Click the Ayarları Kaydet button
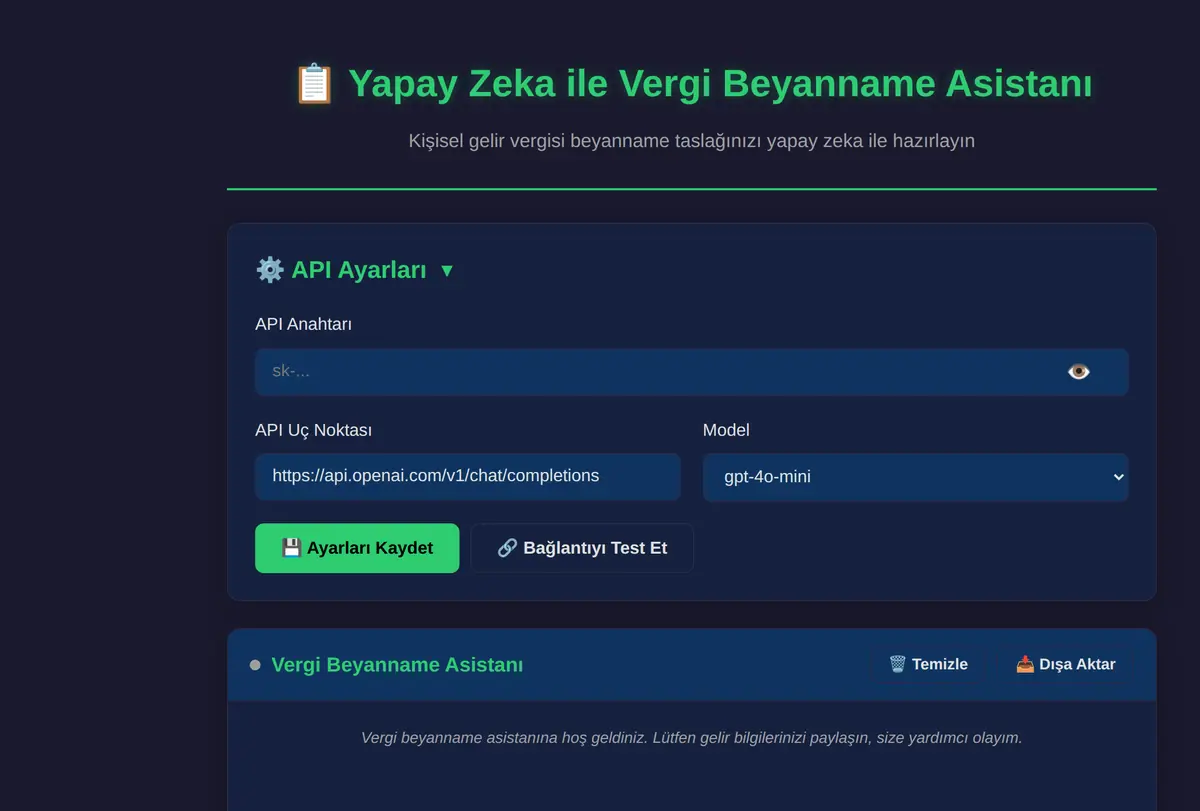The height and width of the screenshot is (811, 1200). (x=357, y=548)
